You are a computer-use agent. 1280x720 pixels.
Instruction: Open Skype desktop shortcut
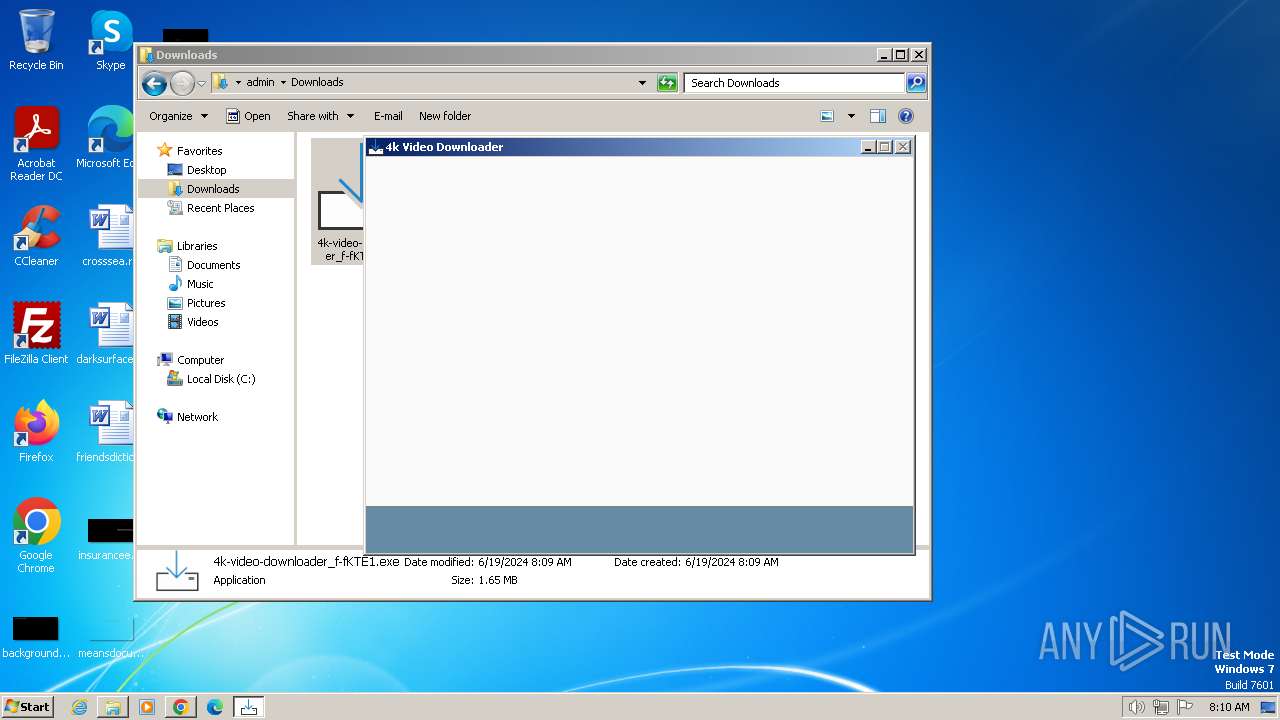click(110, 40)
